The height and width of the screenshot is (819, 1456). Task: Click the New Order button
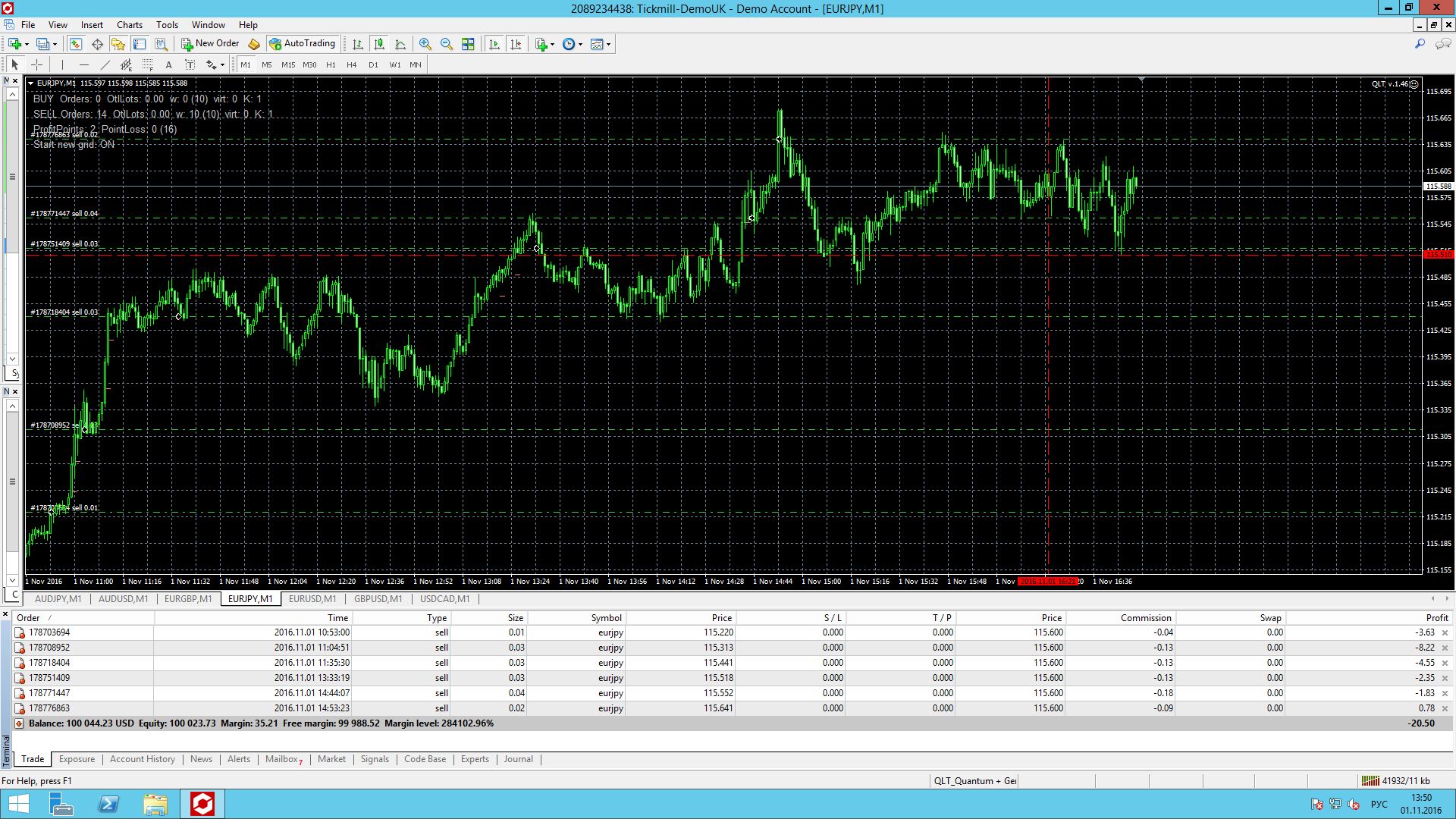pyautogui.click(x=210, y=44)
